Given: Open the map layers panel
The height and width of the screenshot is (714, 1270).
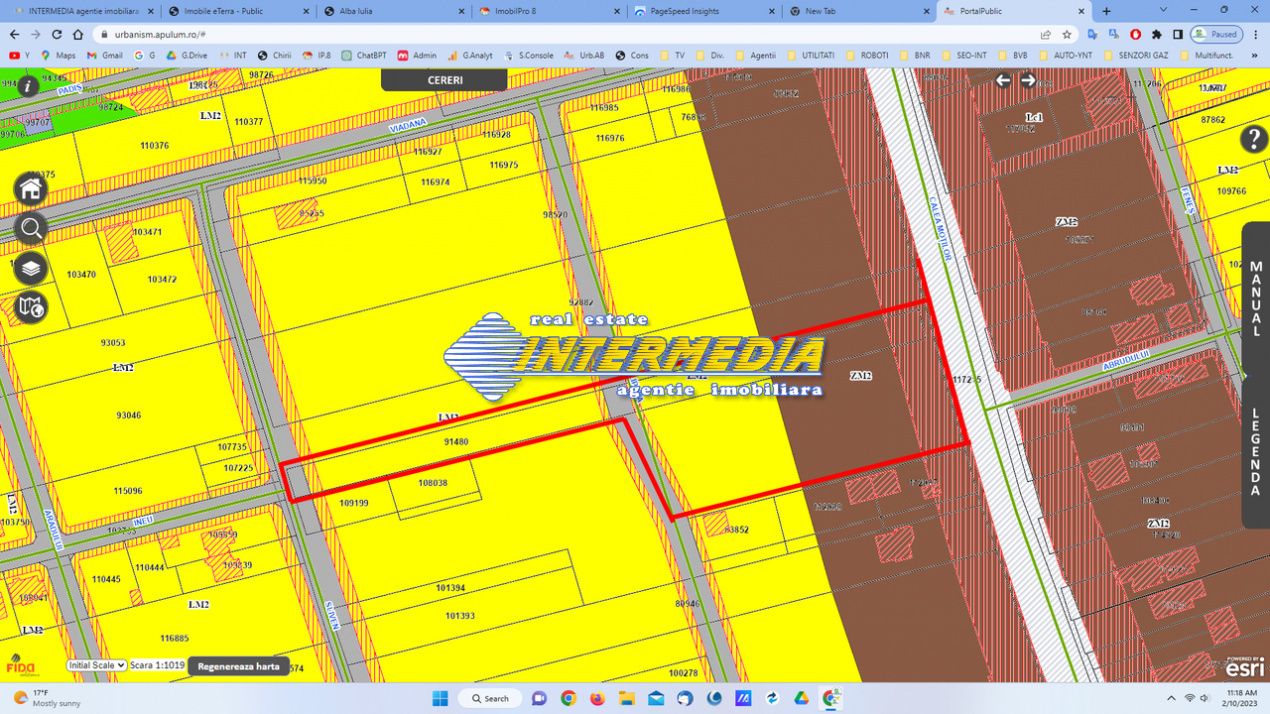Looking at the screenshot, I should tap(31, 268).
